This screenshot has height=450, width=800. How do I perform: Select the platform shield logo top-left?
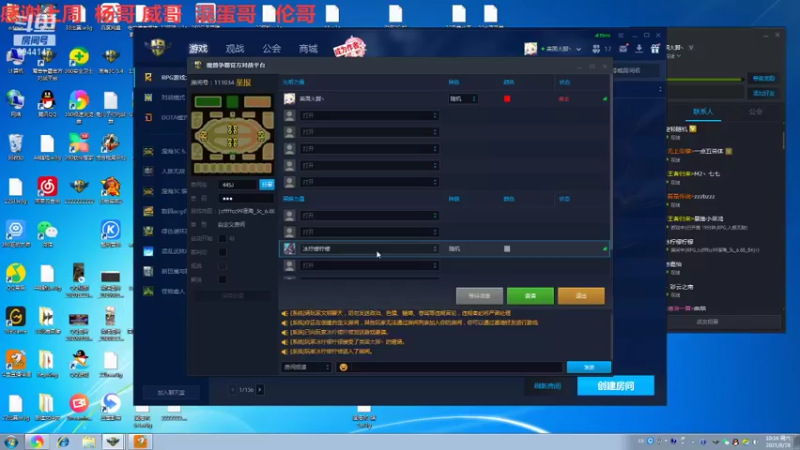[158, 47]
